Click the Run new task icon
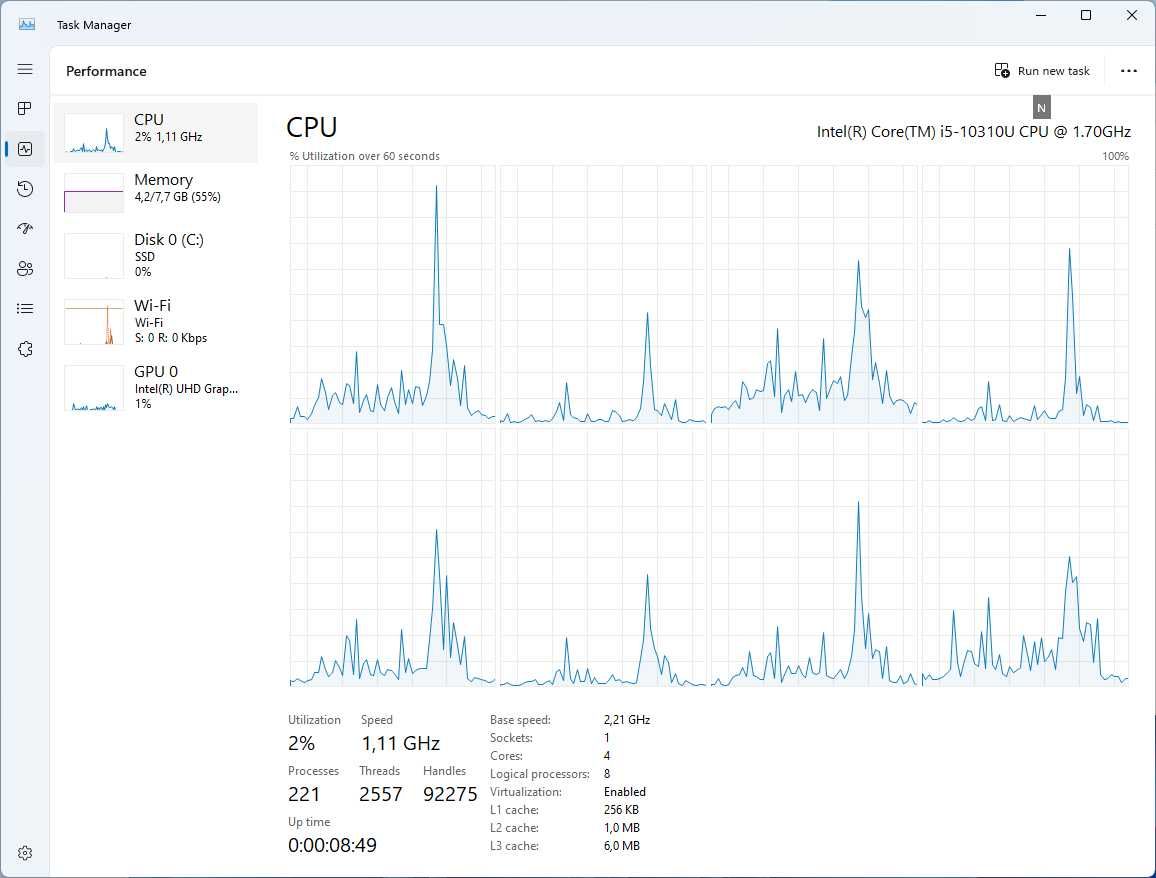 point(1002,71)
